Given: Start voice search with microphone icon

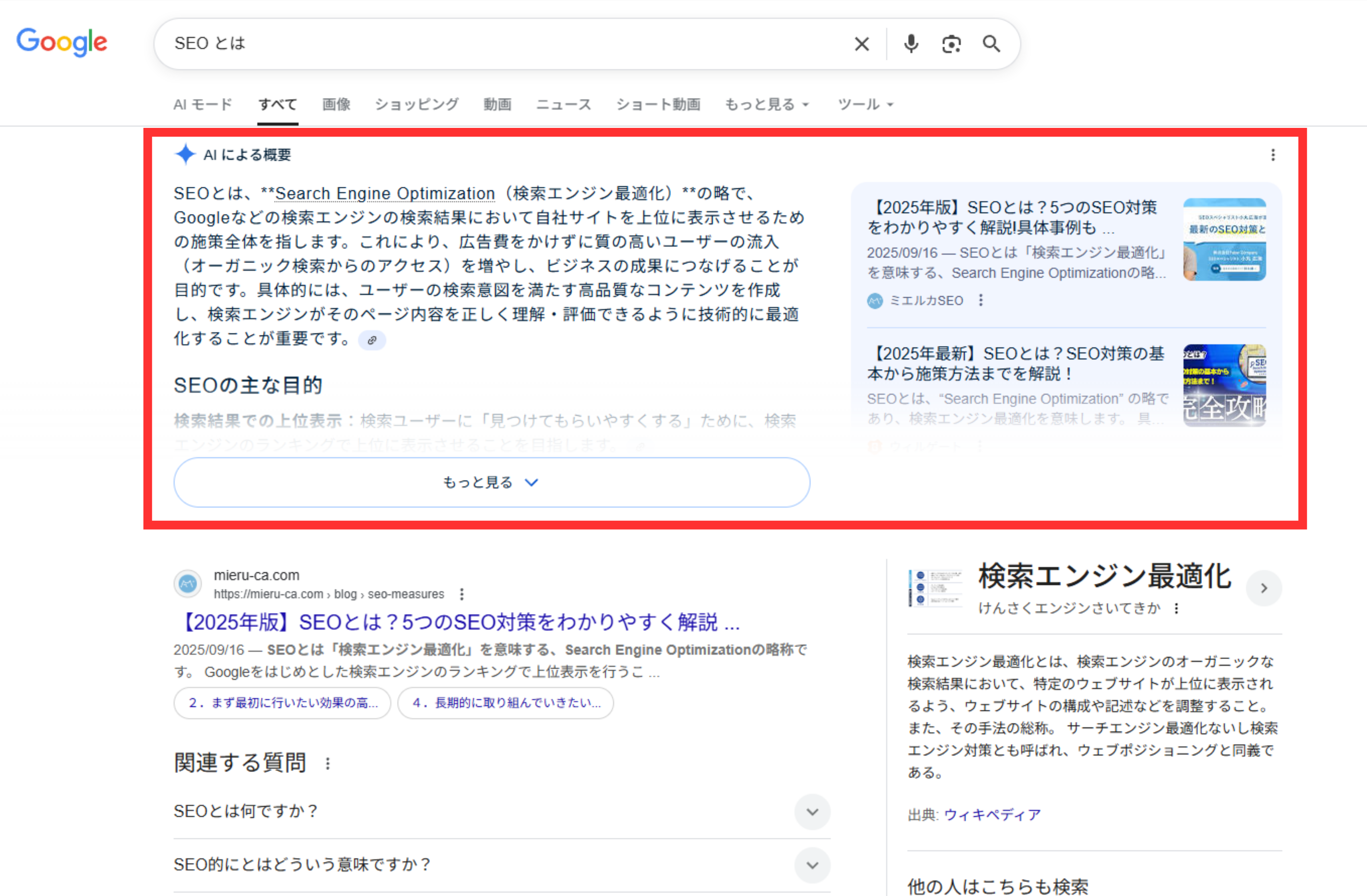Looking at the screenshot, I should tap(911, 44).
